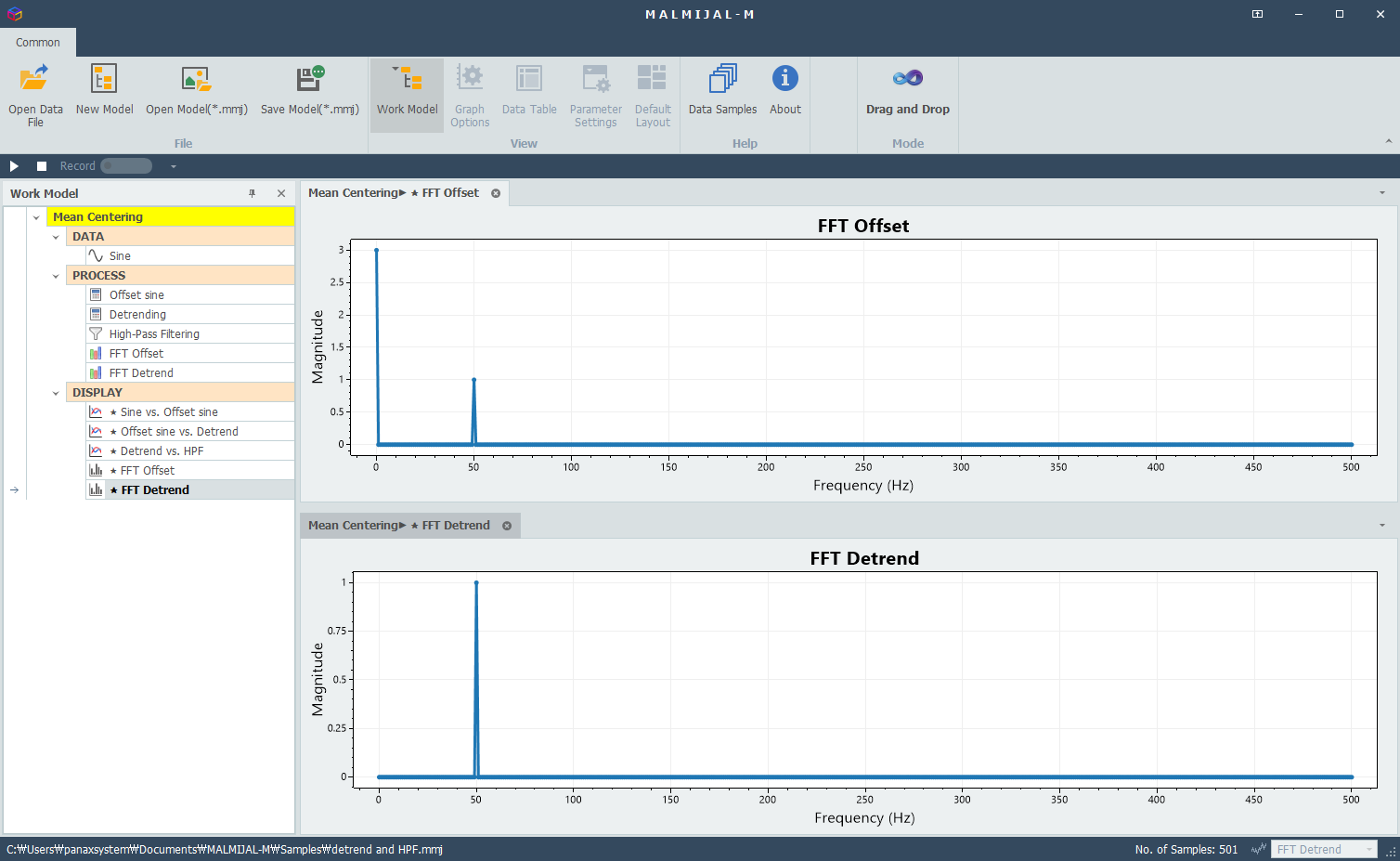Switch to Drag and Drop mode
The height and width of the screenshot is (861, 1400).
(907, 91)
